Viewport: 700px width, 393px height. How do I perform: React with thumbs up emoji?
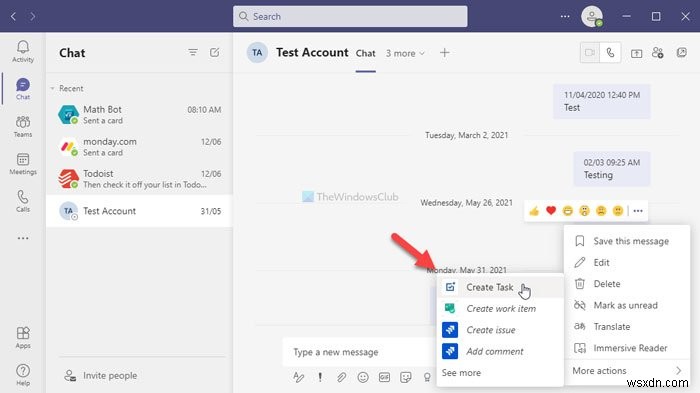coord(534,211)
